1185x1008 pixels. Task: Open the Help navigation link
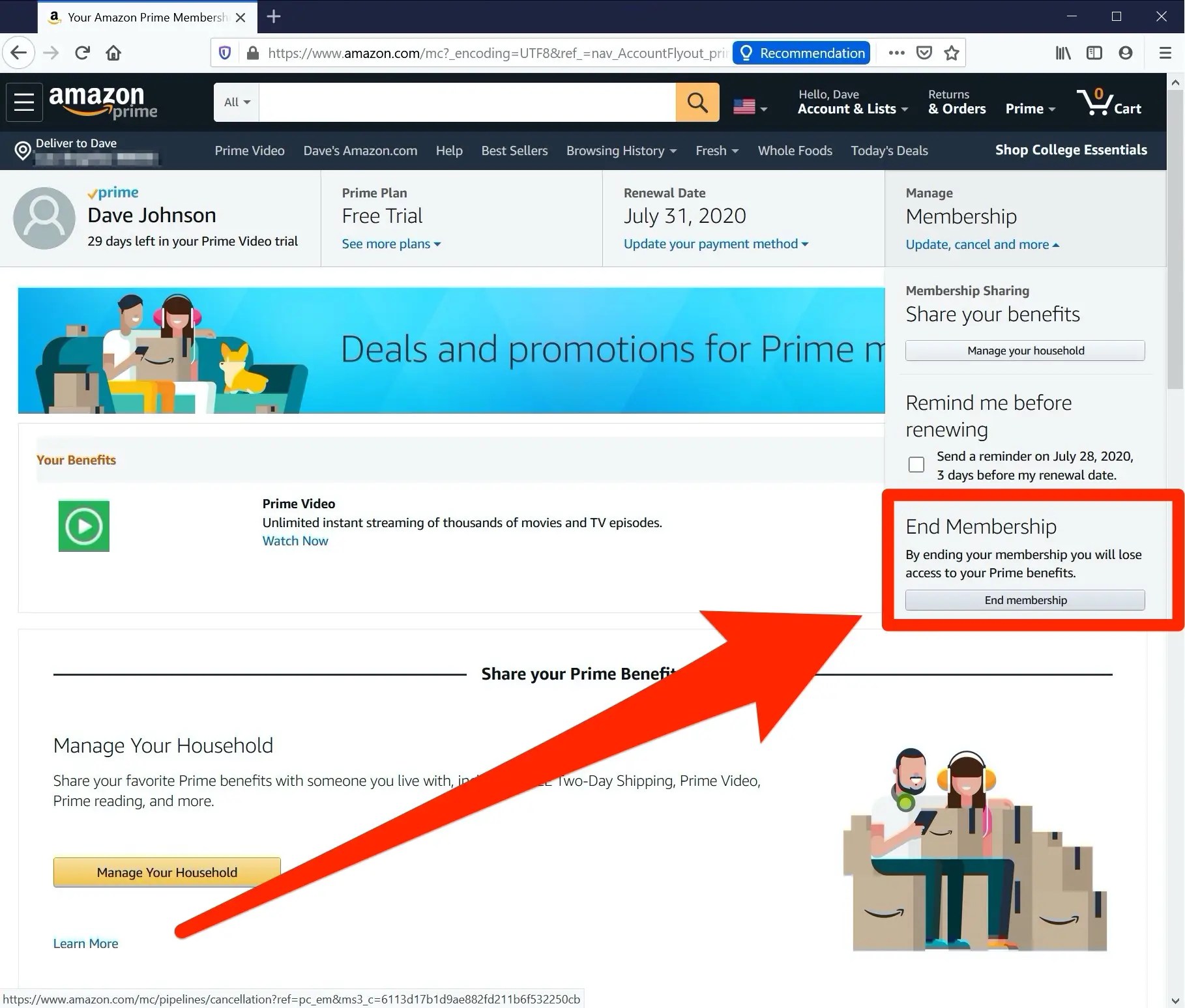449,151
